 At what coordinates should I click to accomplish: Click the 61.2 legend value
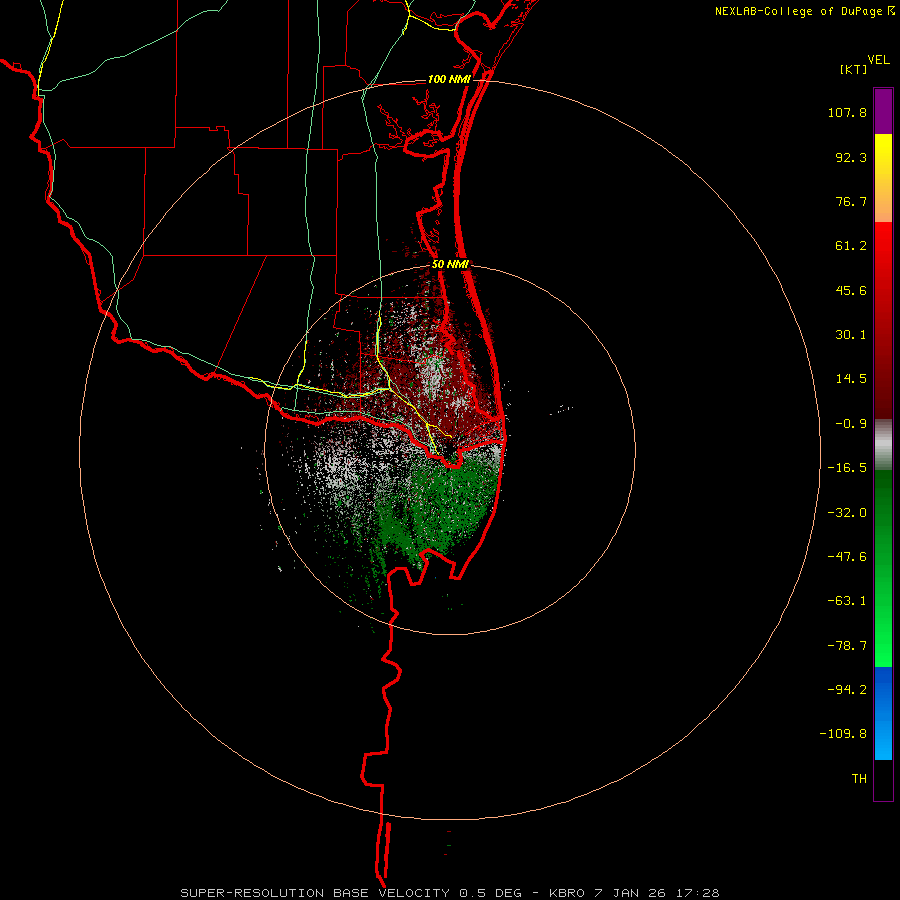[x=851, y=246]
